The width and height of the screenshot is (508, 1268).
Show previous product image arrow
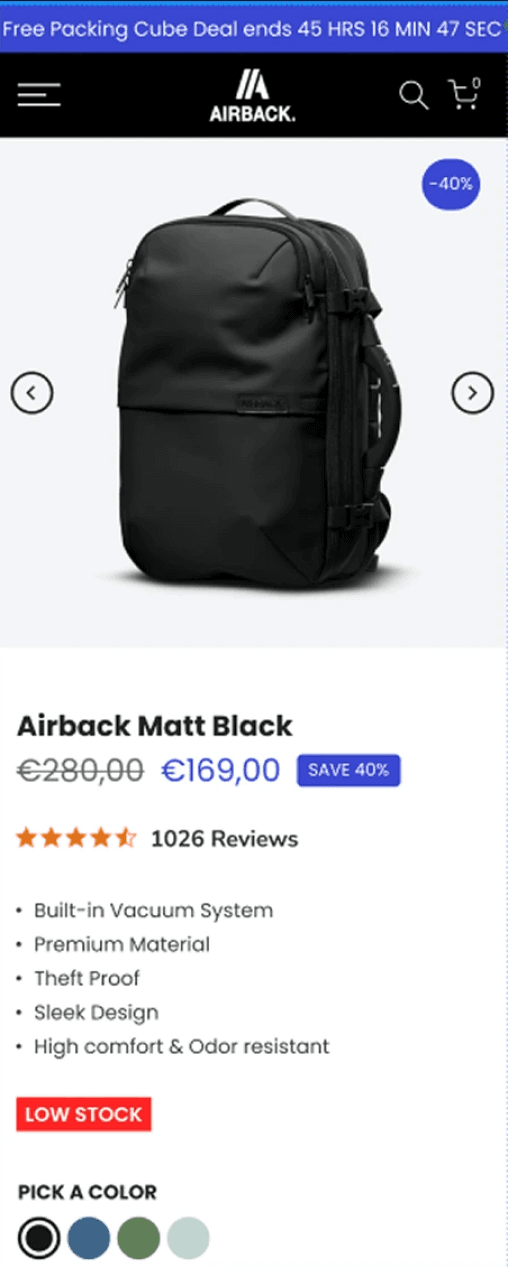tap(32, 392)
